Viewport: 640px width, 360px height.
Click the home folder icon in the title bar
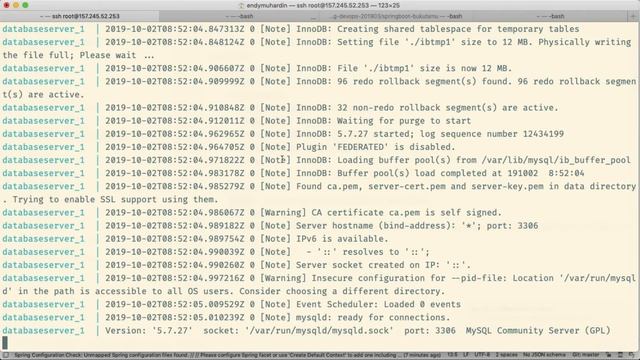[241, 5]
